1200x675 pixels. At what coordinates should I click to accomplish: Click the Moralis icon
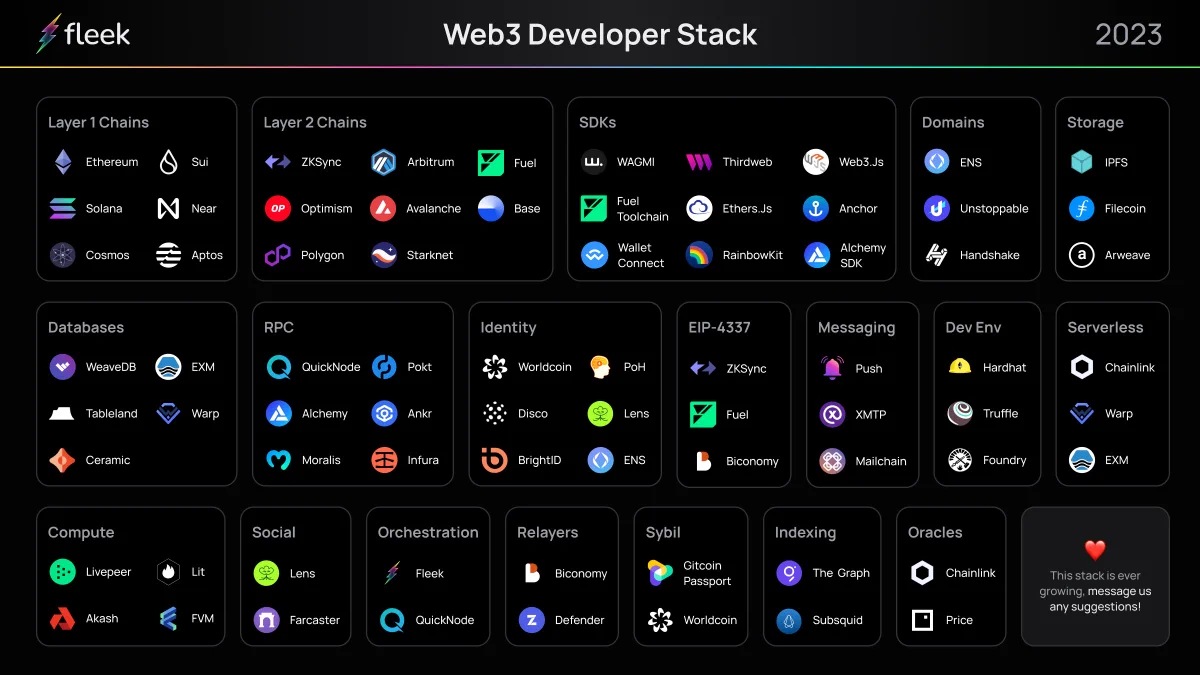[x=278, y=460]
